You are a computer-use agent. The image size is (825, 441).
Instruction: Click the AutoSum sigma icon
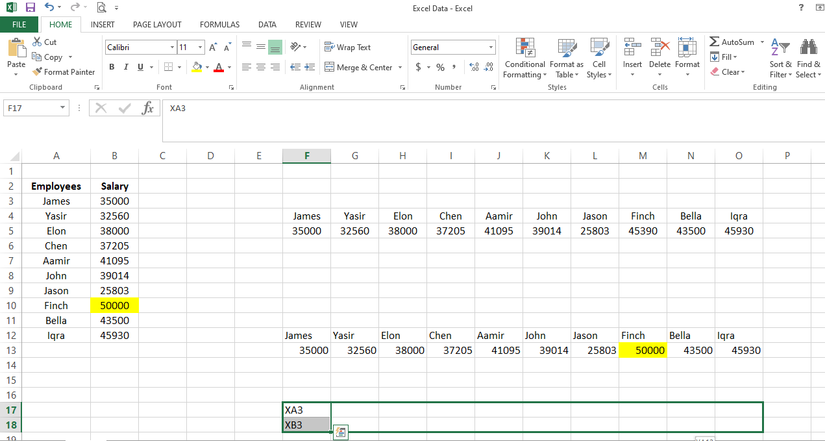coord(713,42)
